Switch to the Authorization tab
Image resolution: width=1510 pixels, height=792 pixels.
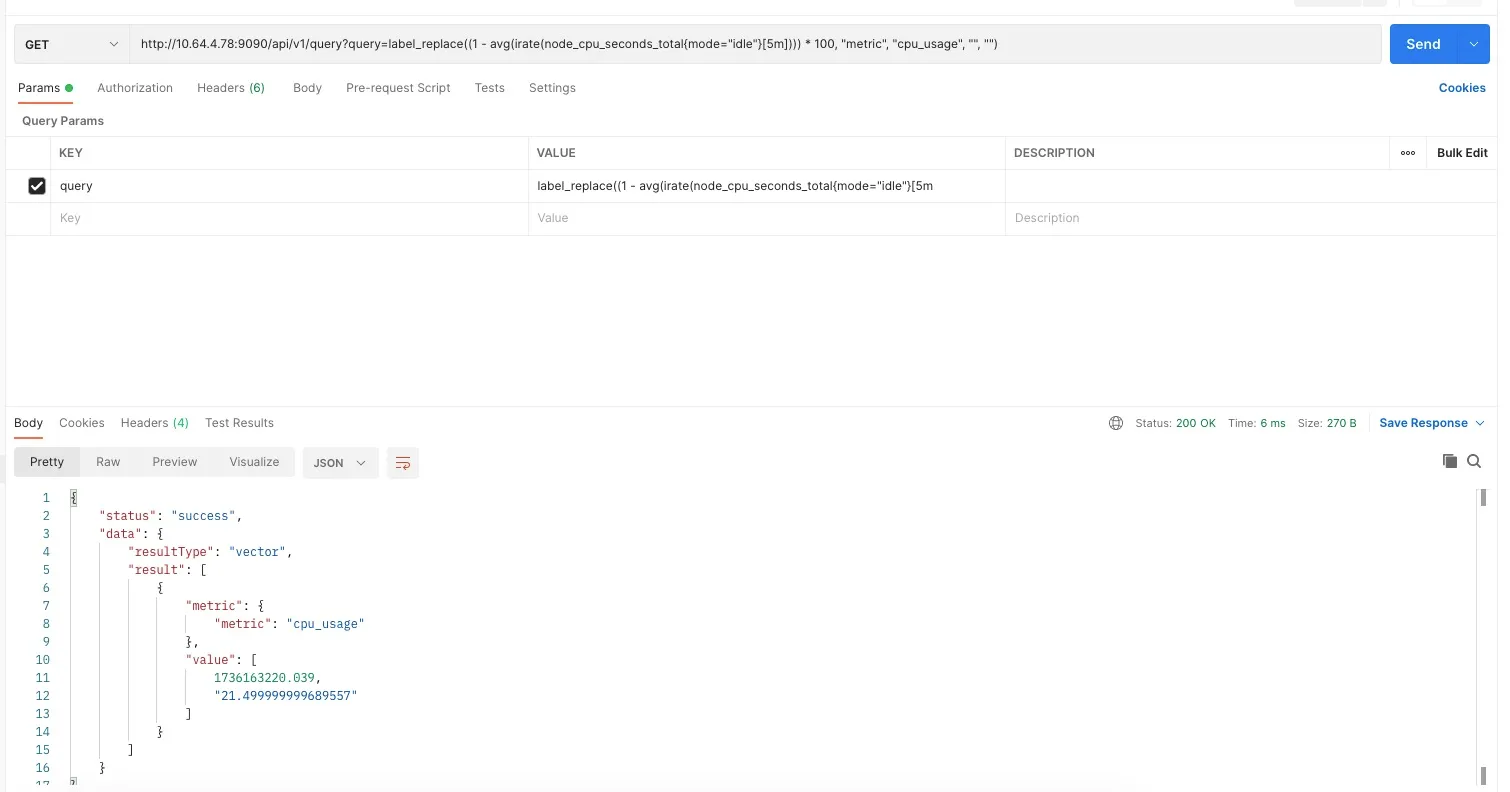(135, 88)
